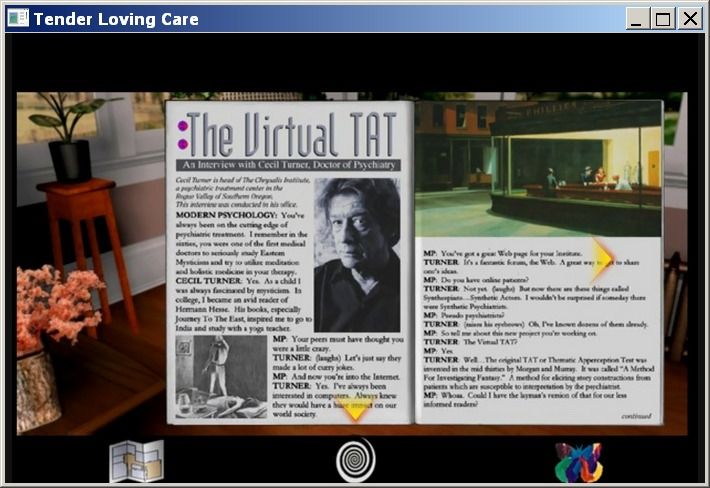
Task: Click the "MODERN PSYCHOLOGY" interview paragraph
Action: coord(240,245)
